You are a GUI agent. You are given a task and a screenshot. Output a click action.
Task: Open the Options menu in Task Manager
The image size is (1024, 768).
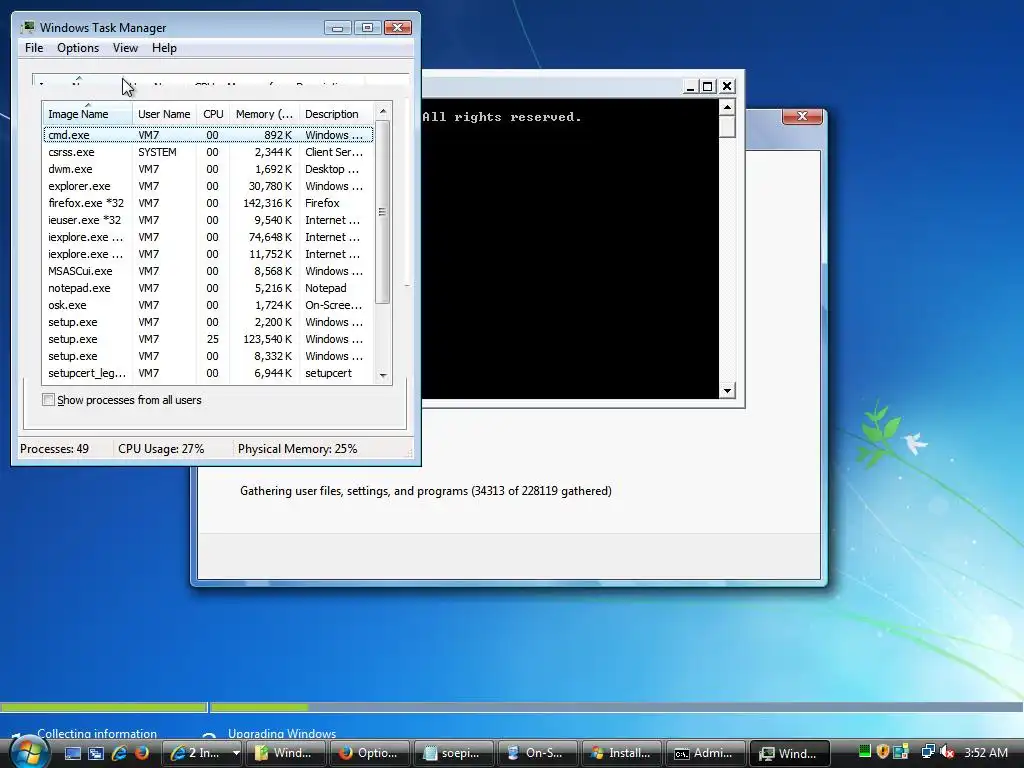click(78, 48)
